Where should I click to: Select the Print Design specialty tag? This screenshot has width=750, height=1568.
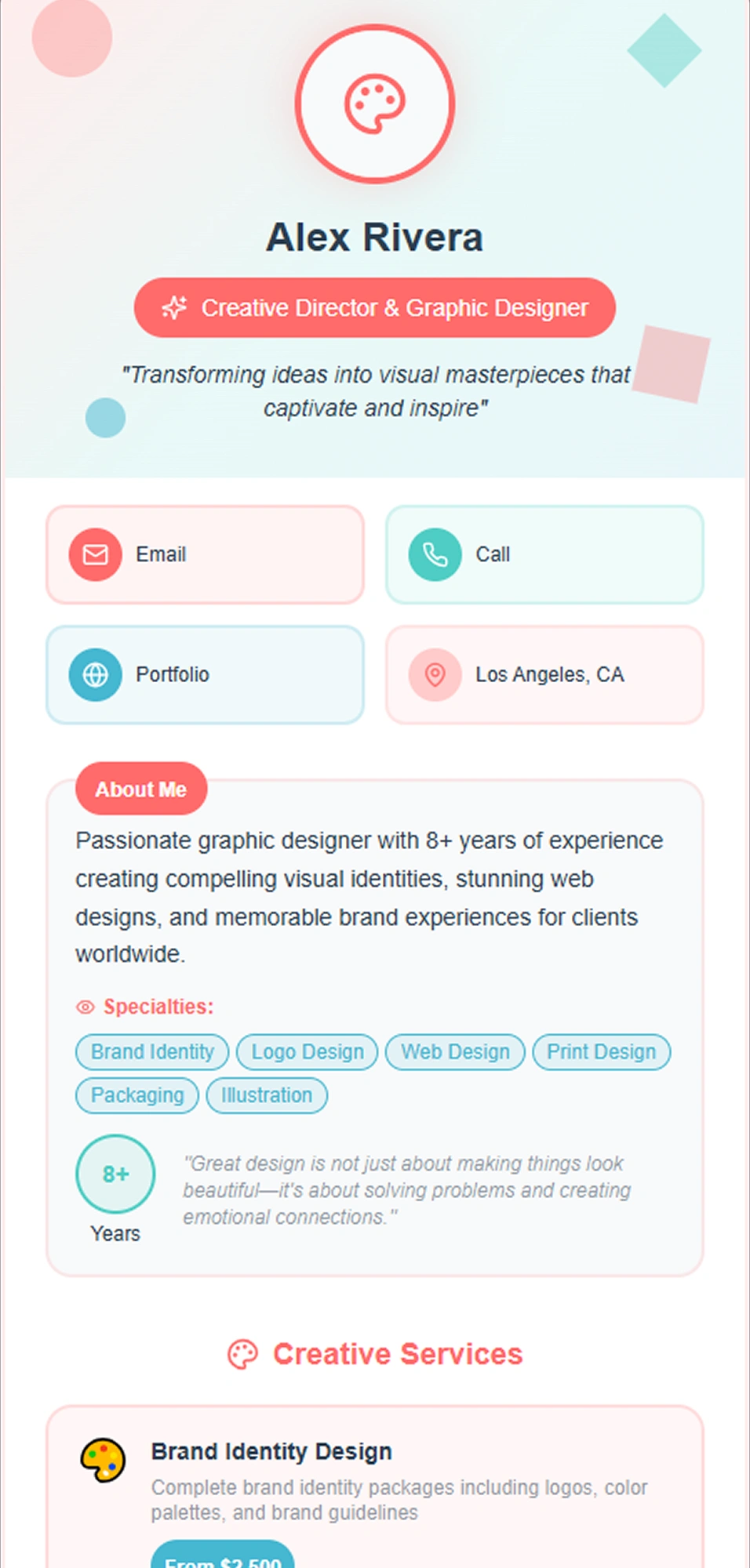601,1051
